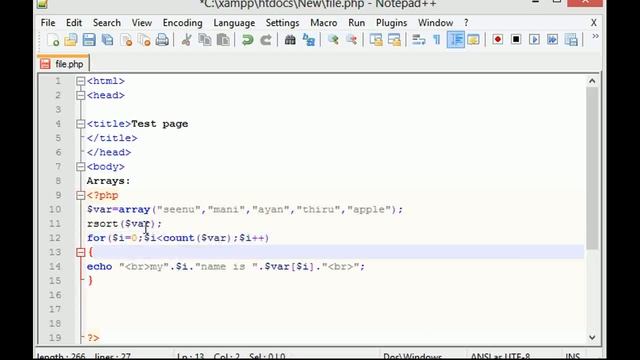Click the "apple" string on line 10

[369, 209]
